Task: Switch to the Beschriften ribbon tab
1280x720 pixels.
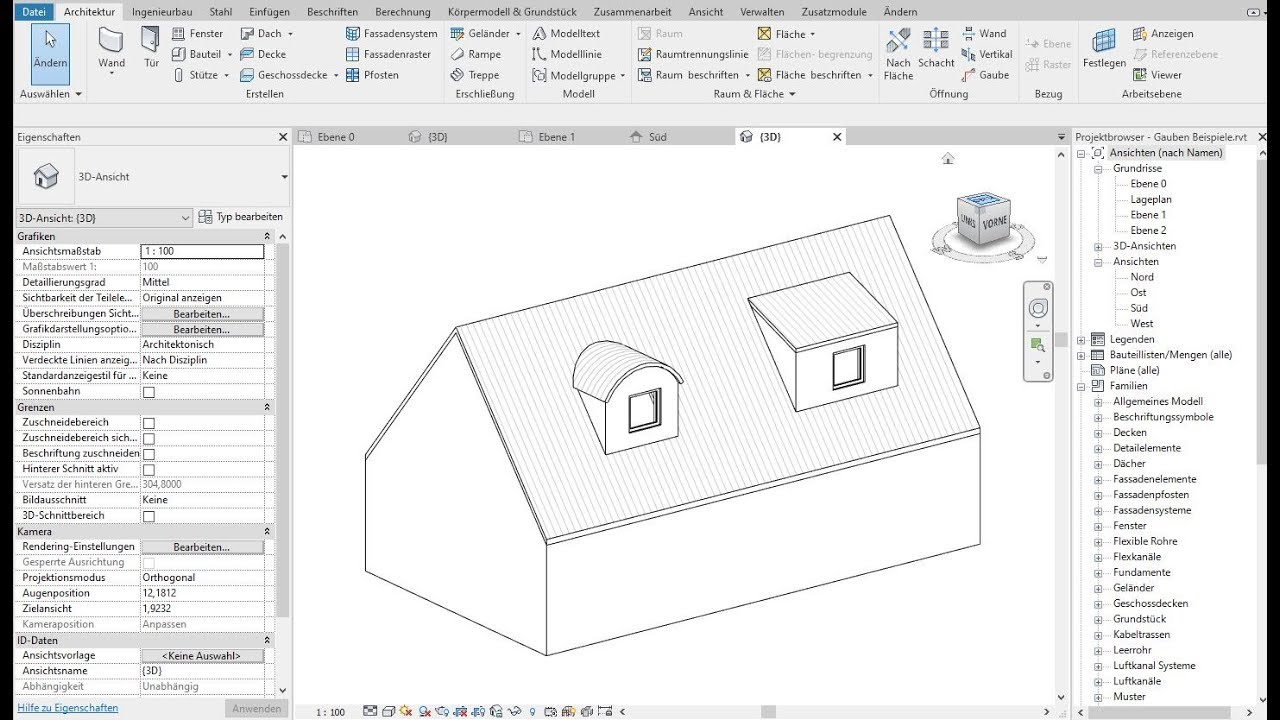Action: [x=333, y=12]
